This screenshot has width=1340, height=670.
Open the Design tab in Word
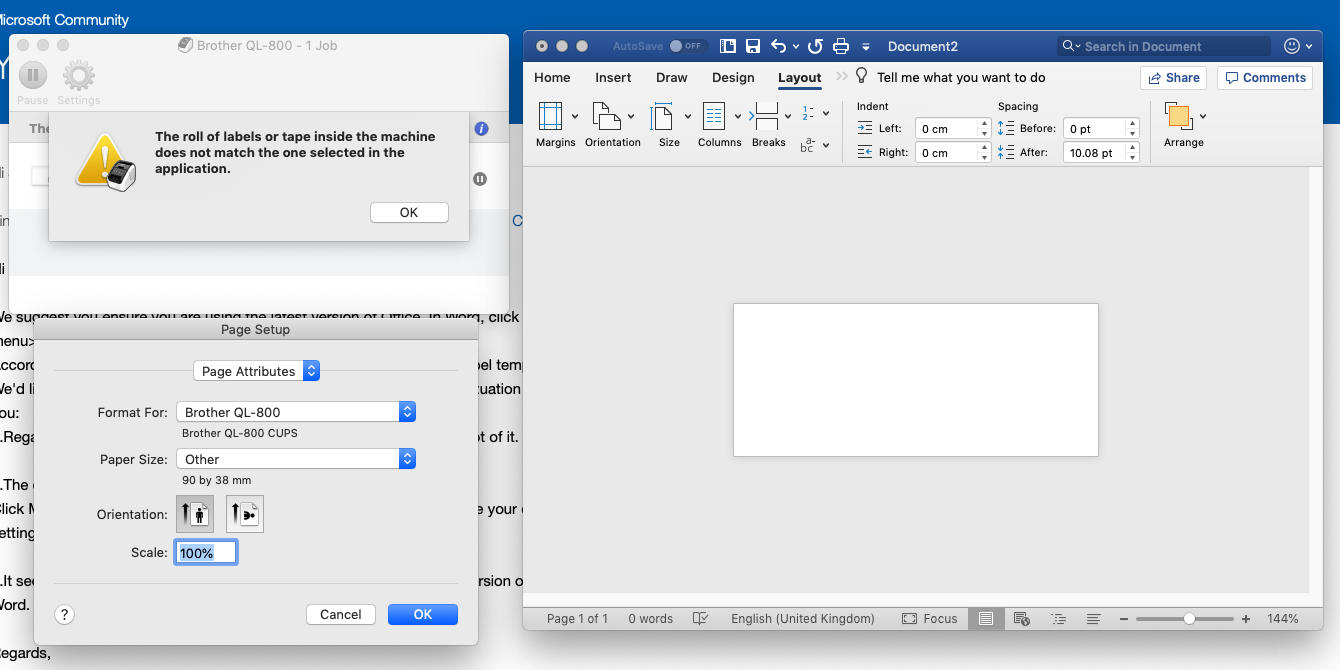pos(733,77)
